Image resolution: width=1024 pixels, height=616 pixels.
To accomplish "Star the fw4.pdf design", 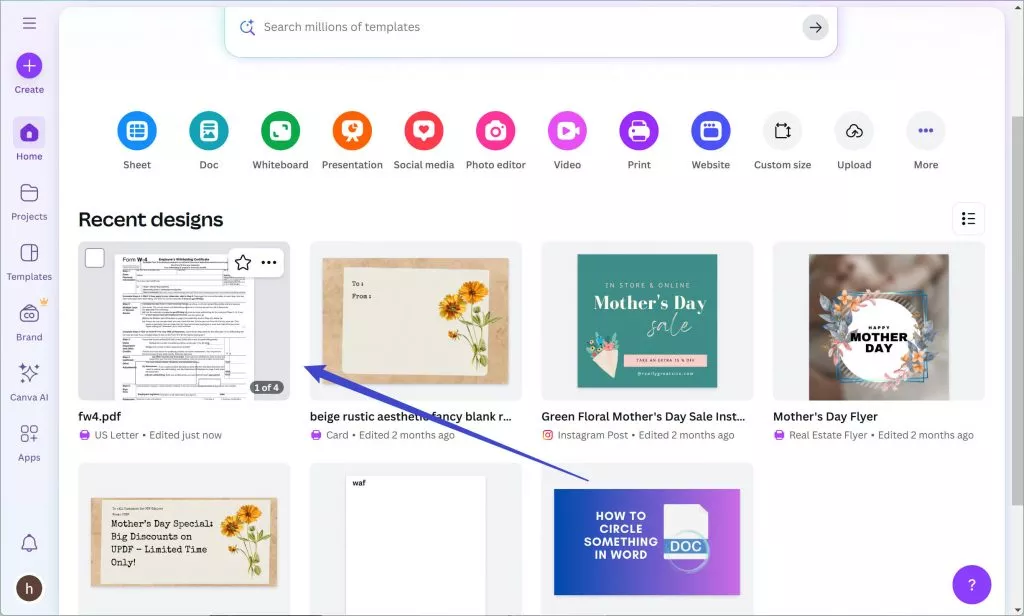I will pos(242,262).
